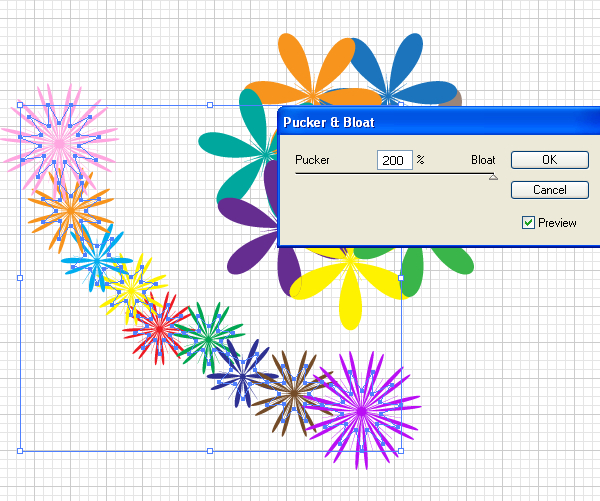
Task: Click the bottom-left selection bounding box handle
Action: click(x=20, y=451)
